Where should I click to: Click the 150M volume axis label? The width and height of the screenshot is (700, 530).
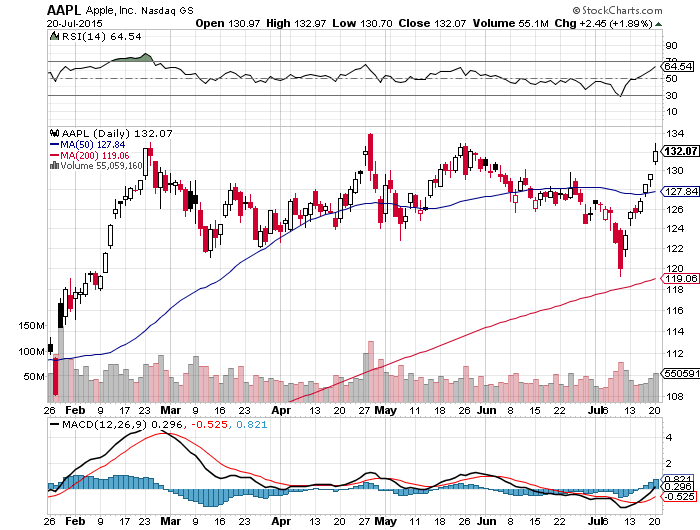(31, 326)
